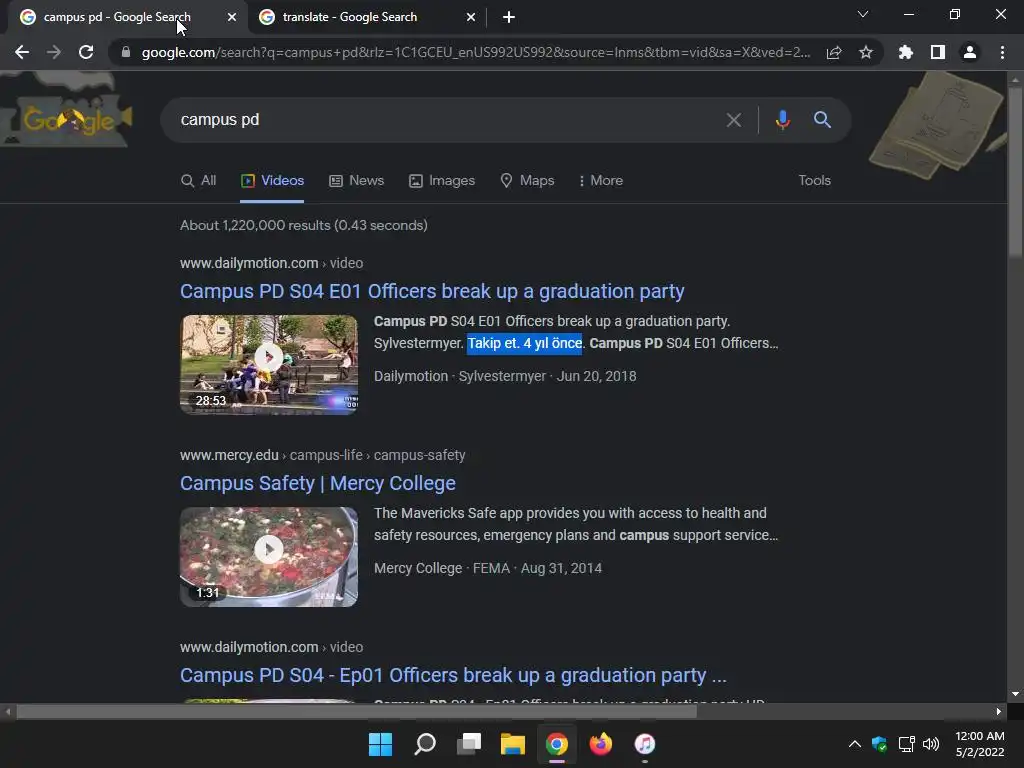Share this page using the share icon
Image resolution: width=1024 pixels, height=768 pixels.
pos(834,52)
